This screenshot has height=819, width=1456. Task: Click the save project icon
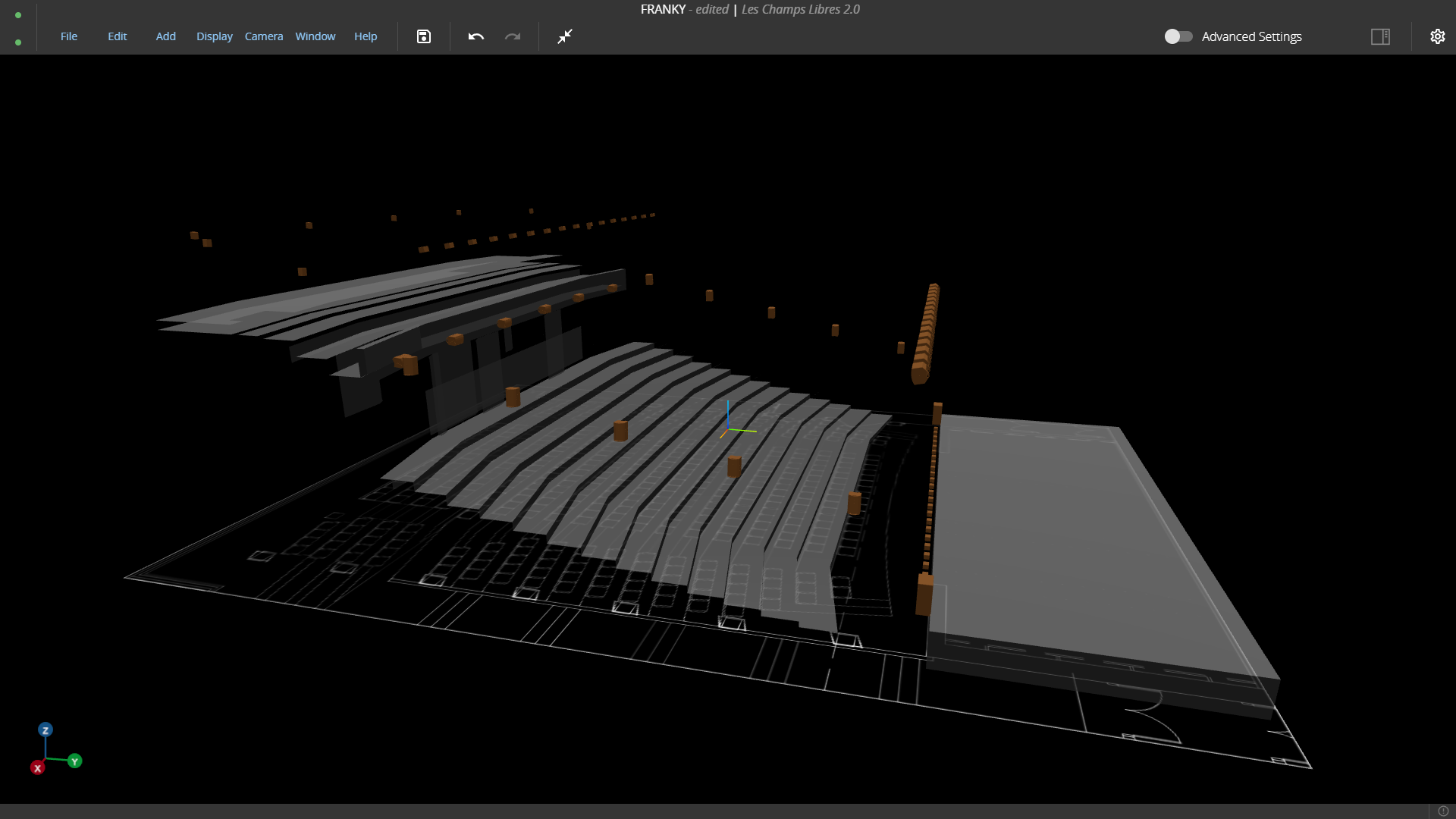(424, 36)
